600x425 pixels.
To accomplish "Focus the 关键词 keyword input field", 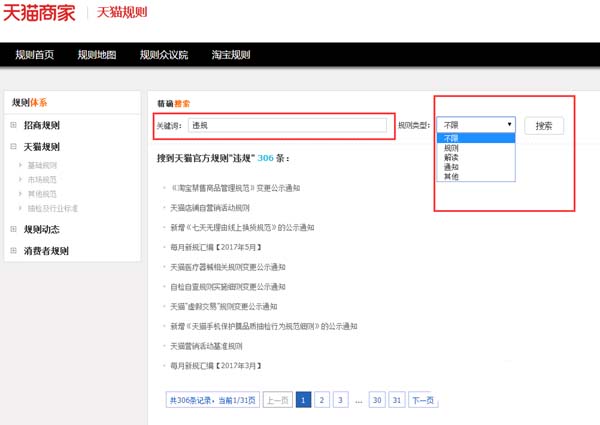I will (x=287, y=125).
